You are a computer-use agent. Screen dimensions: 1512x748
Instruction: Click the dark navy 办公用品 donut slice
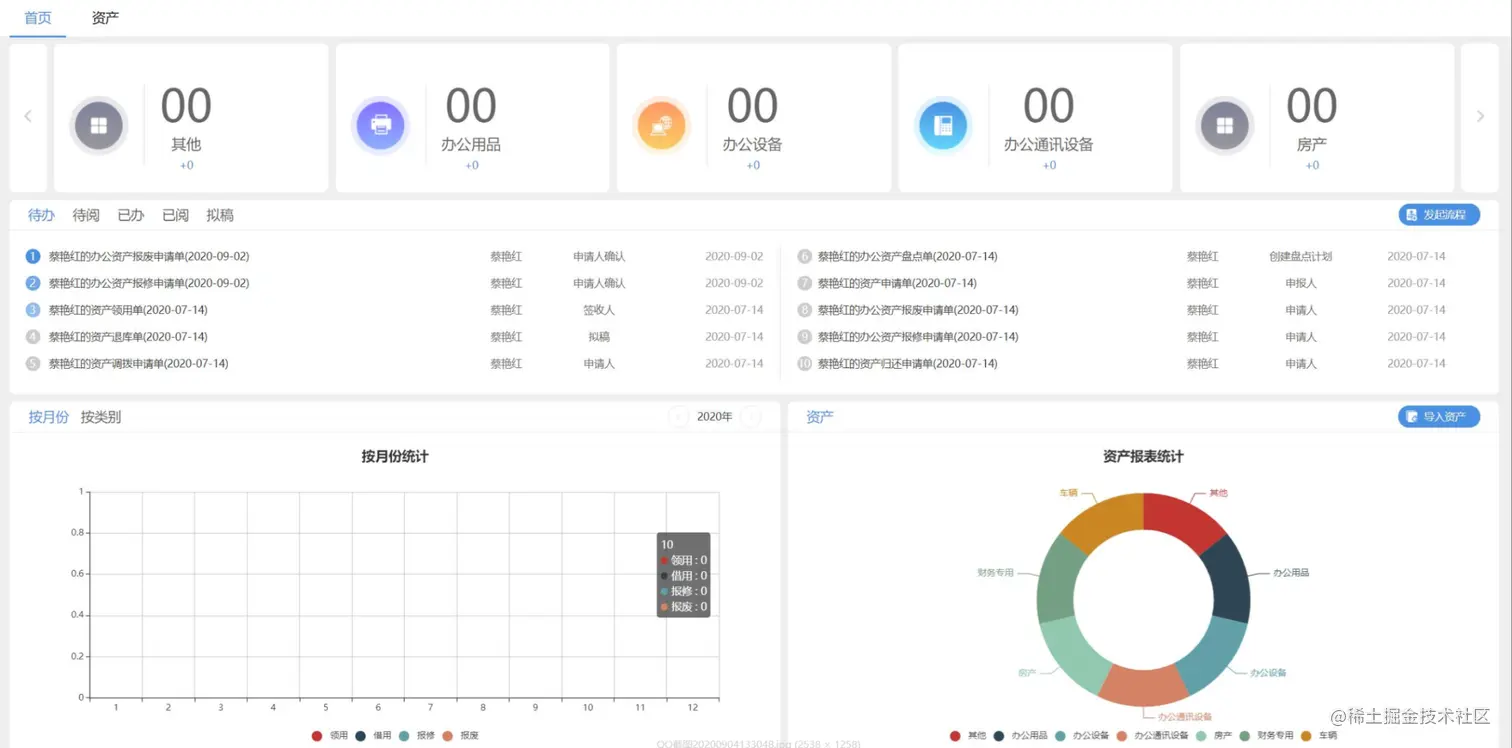click(x=1231, y=578)
